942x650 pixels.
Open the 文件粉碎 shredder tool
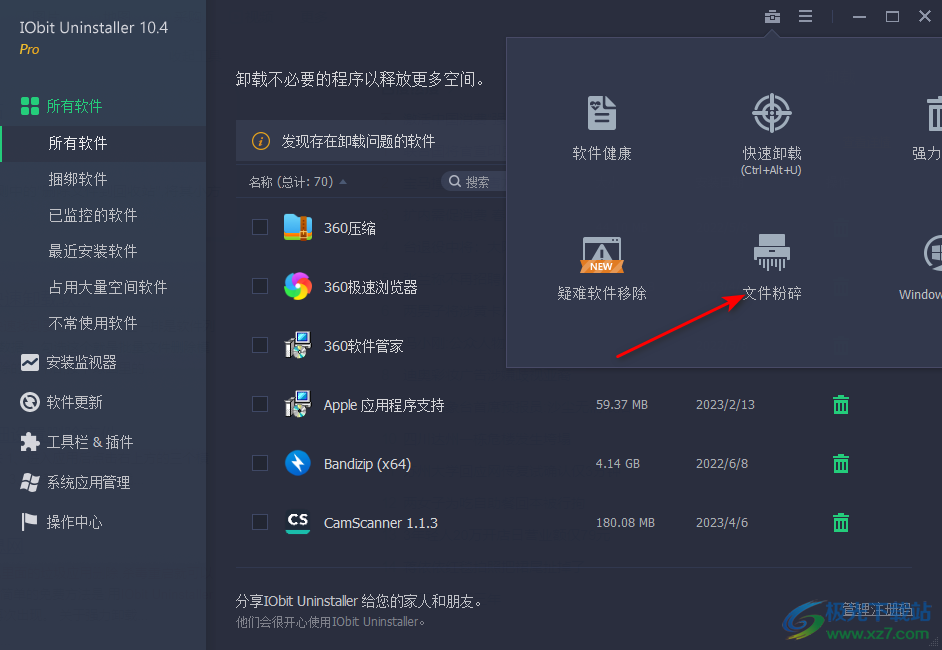(772, 267)
